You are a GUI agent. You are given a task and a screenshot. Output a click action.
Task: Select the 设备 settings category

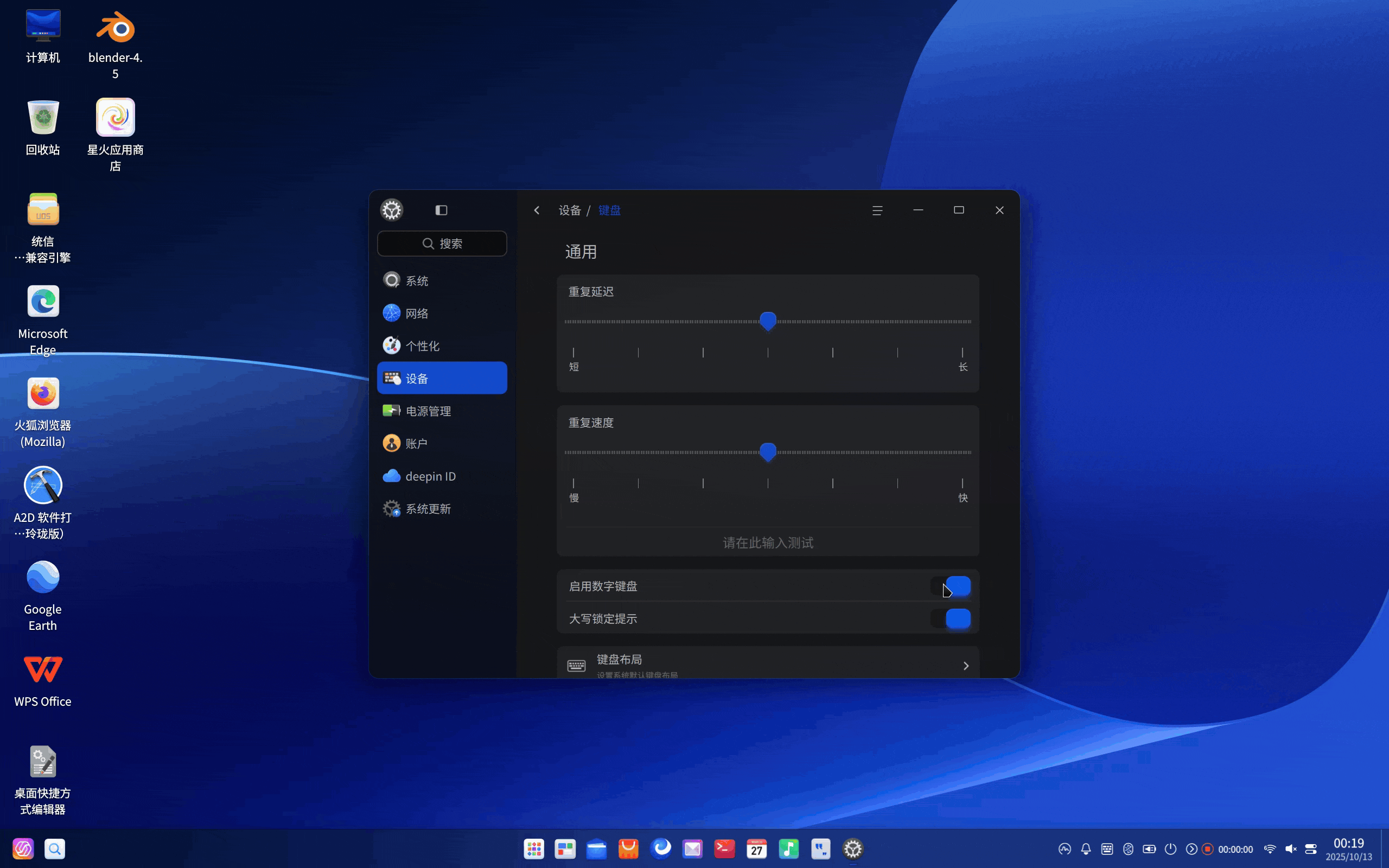442,378
